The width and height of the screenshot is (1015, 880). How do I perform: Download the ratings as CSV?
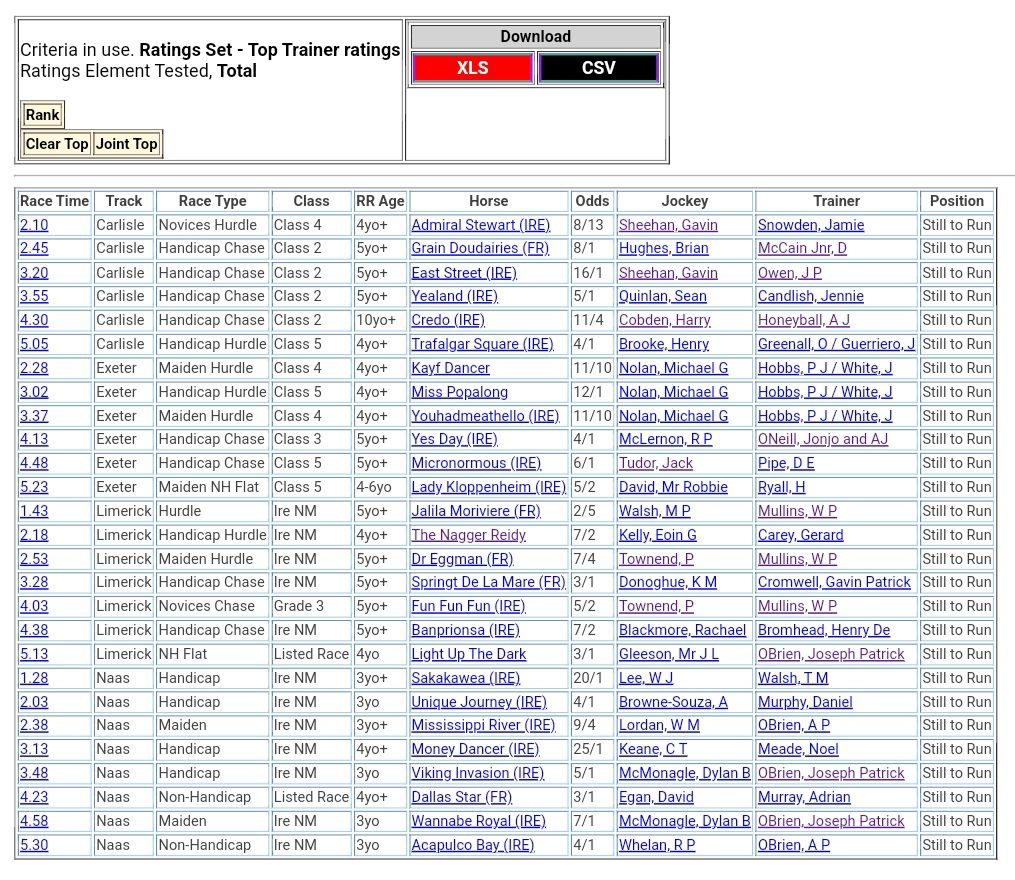tap(598, 68)
